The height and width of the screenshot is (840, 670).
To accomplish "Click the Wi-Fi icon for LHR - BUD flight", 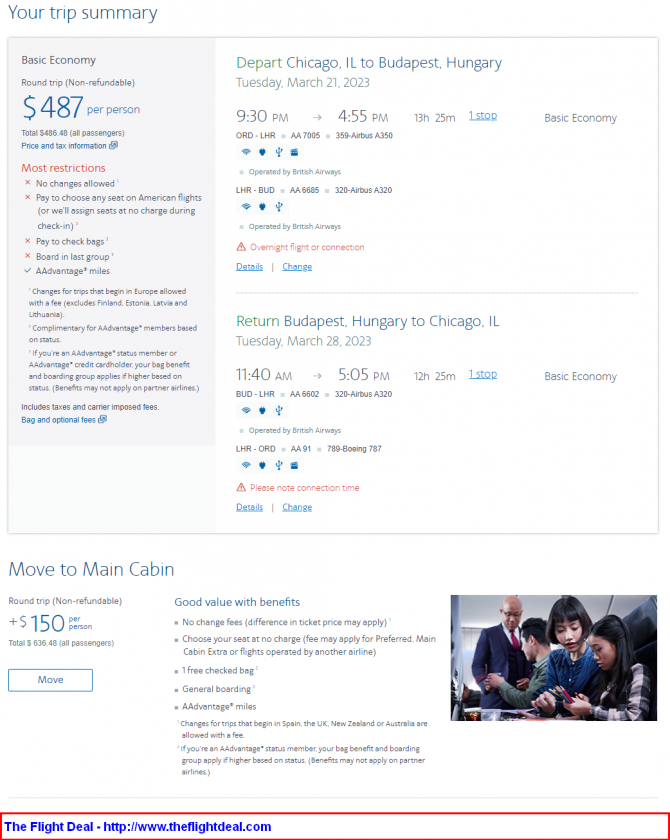I will 246,207.
